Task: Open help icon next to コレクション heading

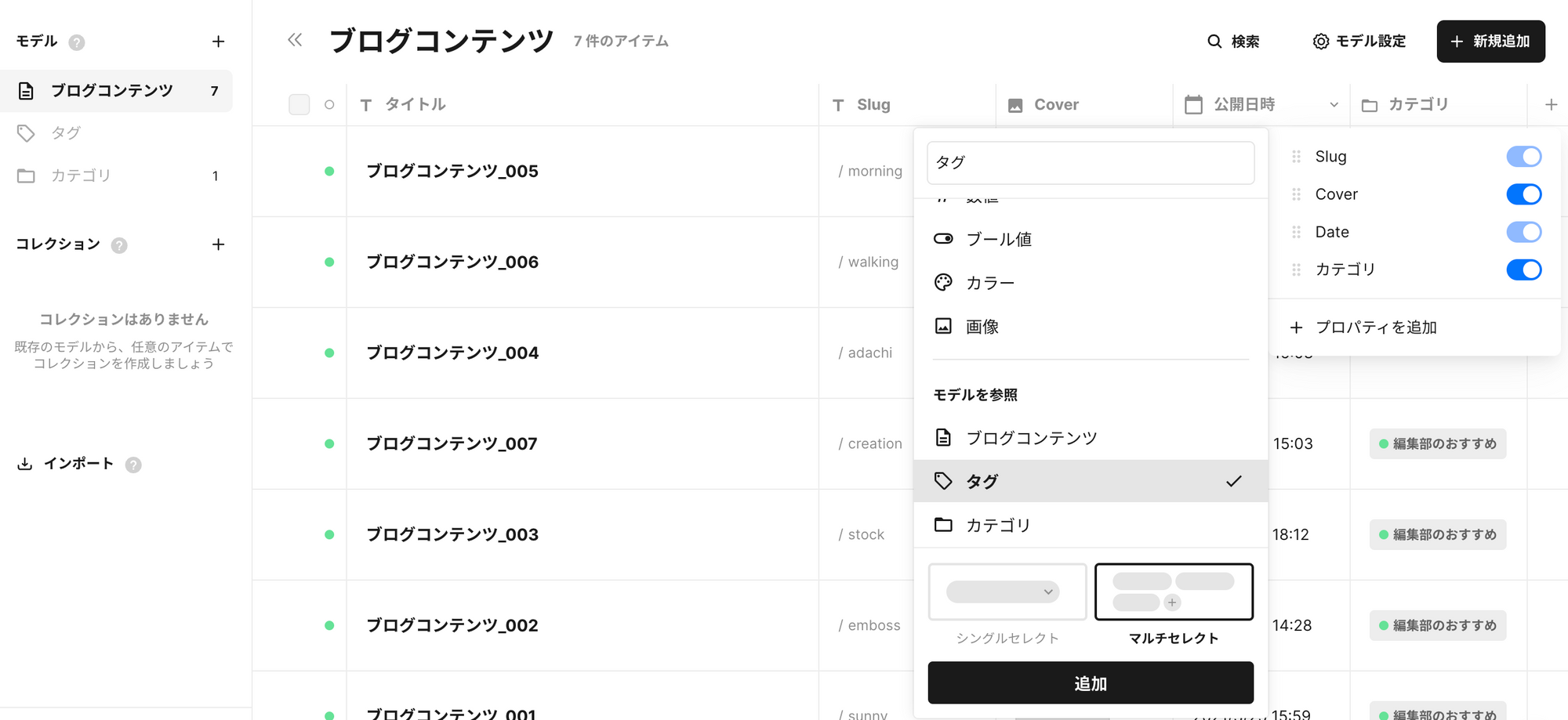Action: point(119,245)
